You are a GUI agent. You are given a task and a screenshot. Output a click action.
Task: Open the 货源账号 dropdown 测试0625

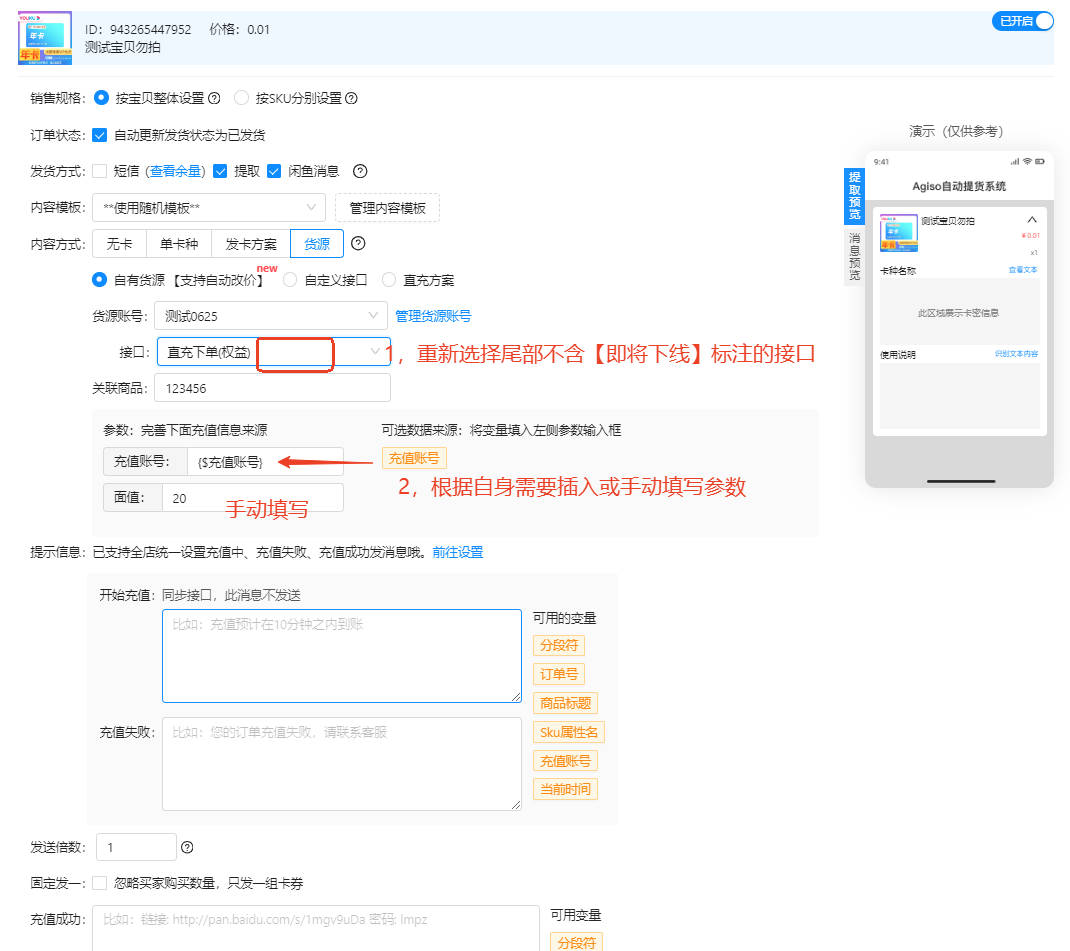tap(271, 316)
